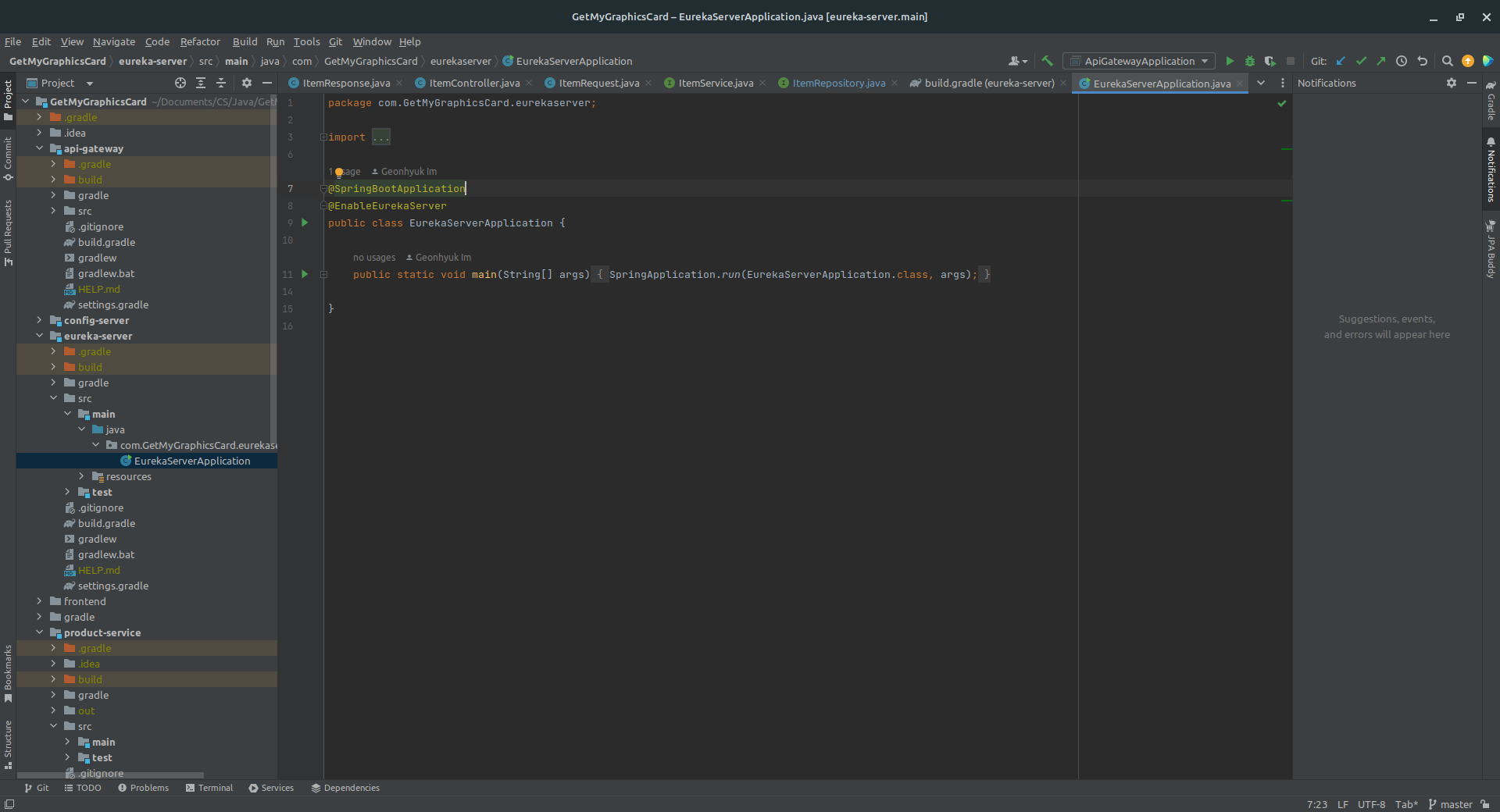Toggle the Bookmarks tool window sidebar button

(8, 672)
